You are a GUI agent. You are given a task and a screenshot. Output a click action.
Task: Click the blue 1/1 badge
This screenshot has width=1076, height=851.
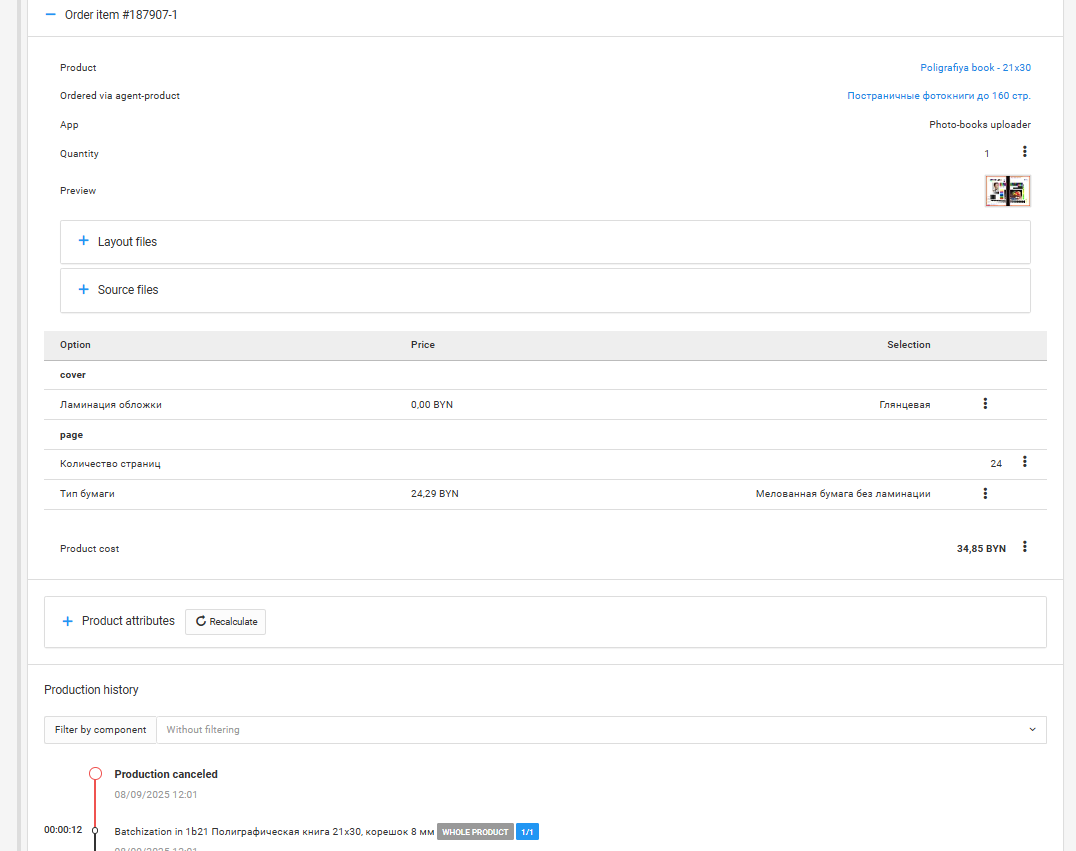pos(527,832)
